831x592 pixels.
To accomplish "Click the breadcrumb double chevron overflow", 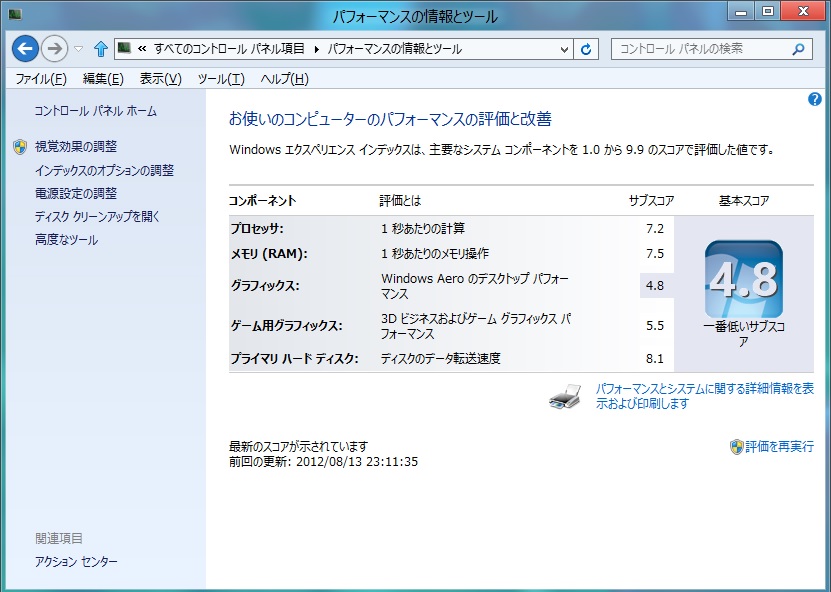I will click(x=142, y=49).
